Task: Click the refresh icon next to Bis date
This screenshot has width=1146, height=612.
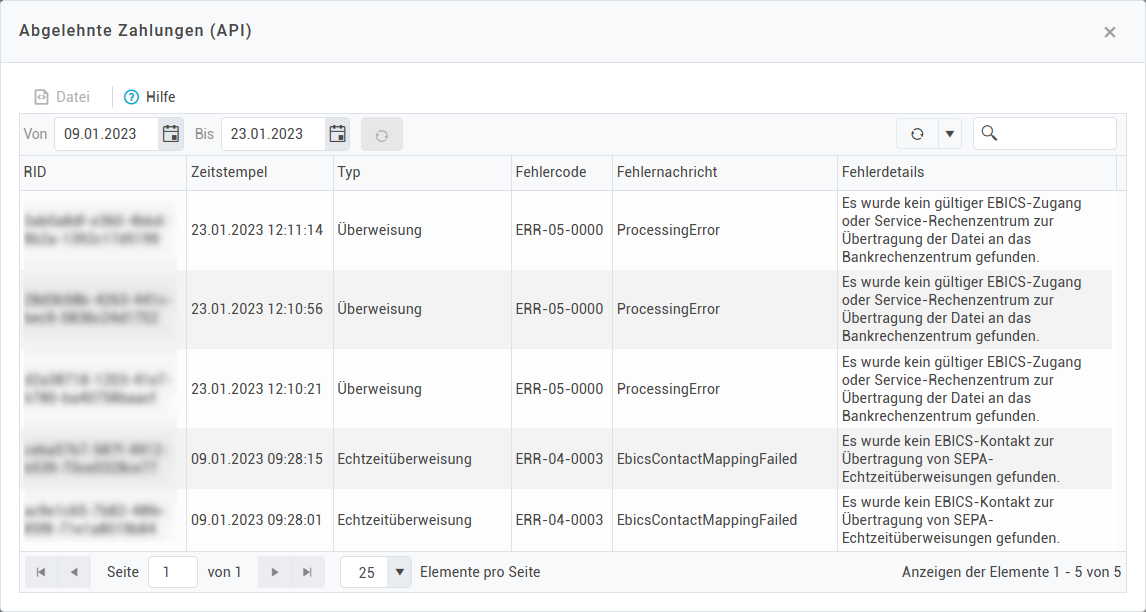Action: pos(382,134)
